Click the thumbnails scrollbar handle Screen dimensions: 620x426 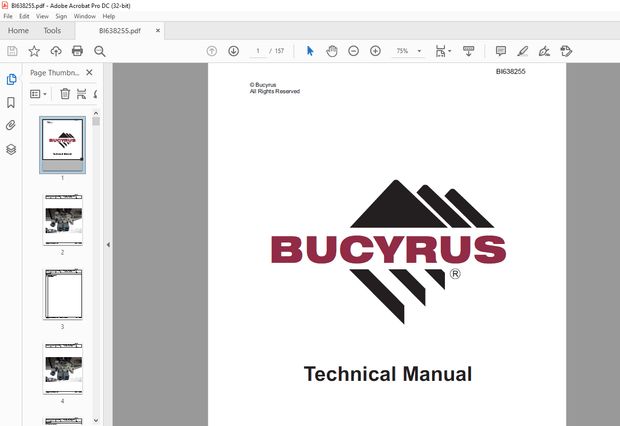(x=96, y=121)
